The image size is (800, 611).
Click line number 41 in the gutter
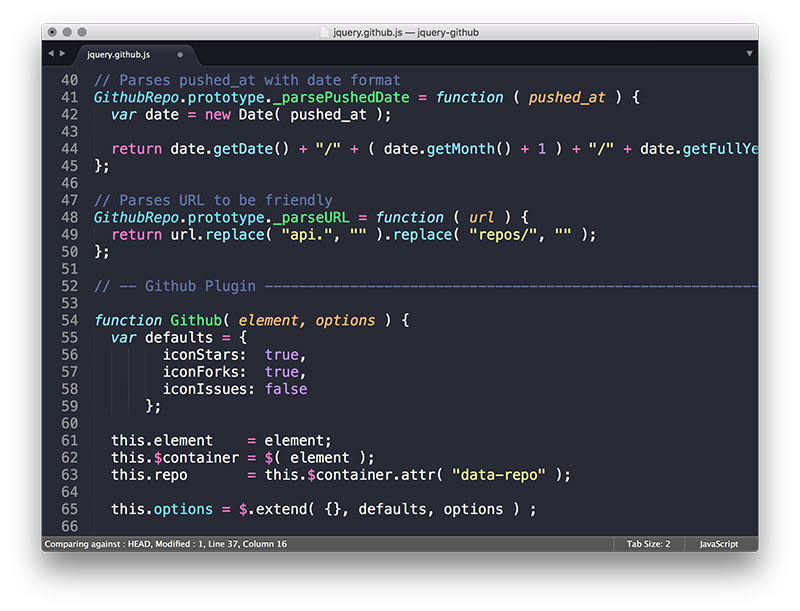pyautogui.click(x=69, y=97)
